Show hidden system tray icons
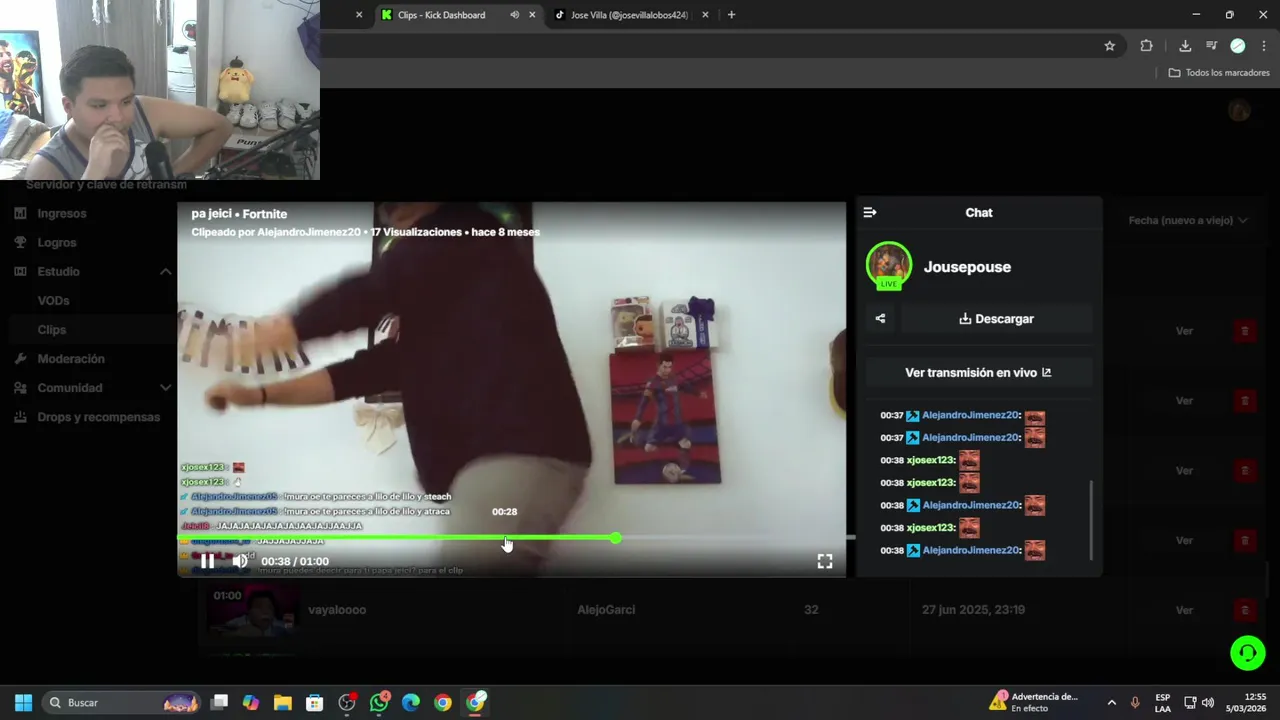1280x720 pixels. (x=1111, y=702)
